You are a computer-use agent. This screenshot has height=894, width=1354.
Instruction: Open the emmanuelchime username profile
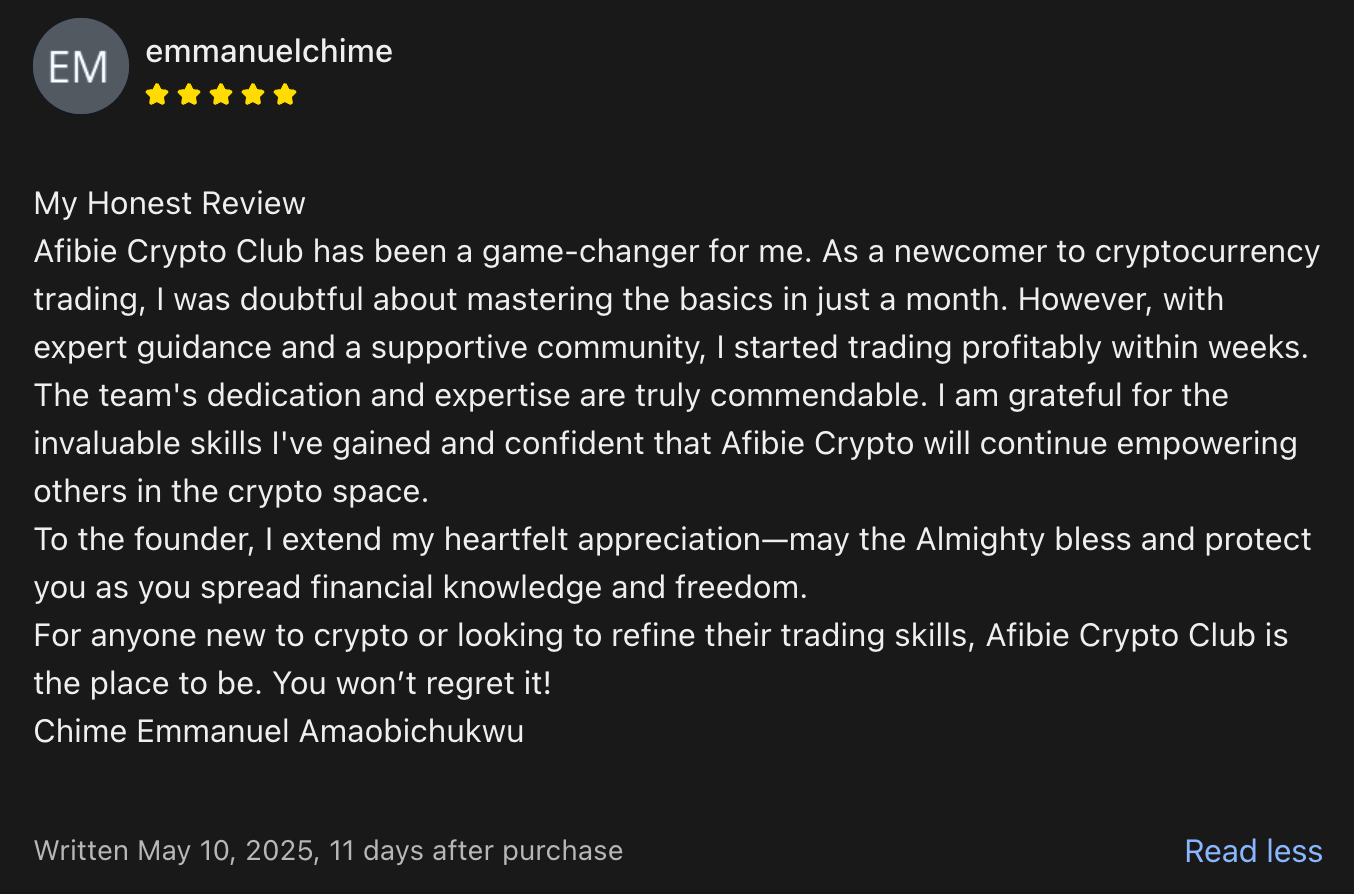coord(269,51)
